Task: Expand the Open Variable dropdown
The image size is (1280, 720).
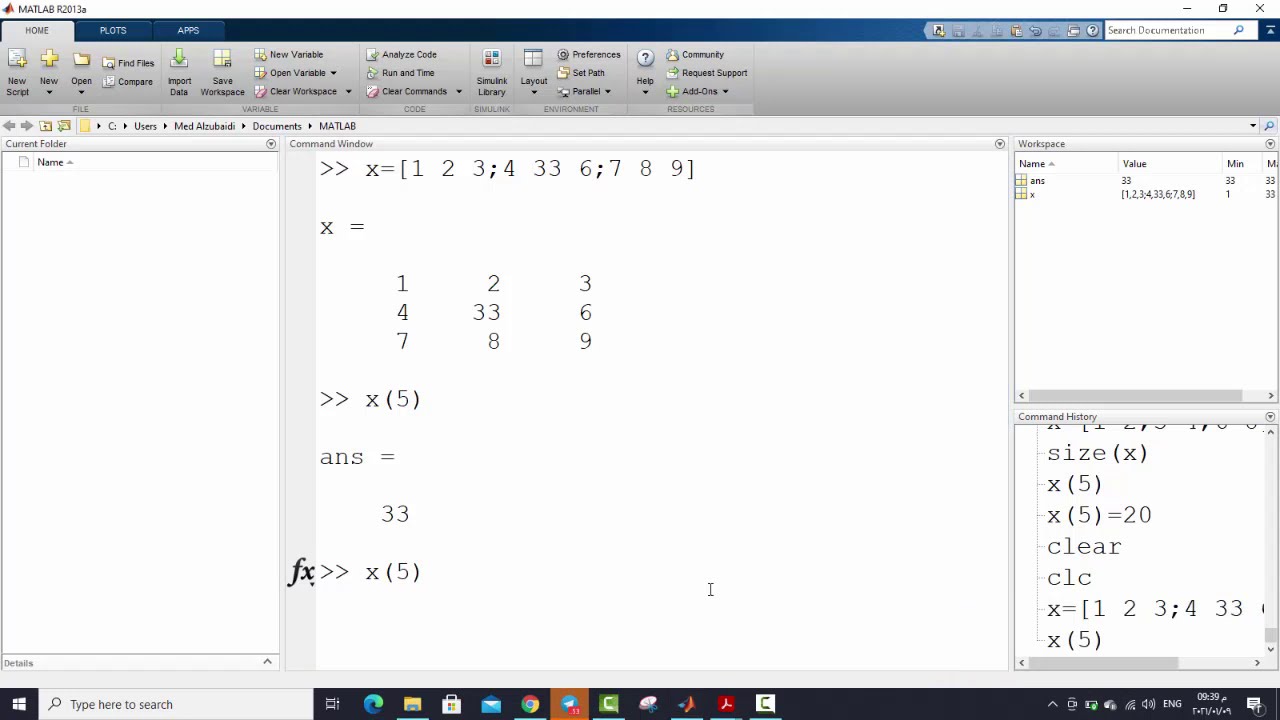Action: click(333, 73)
